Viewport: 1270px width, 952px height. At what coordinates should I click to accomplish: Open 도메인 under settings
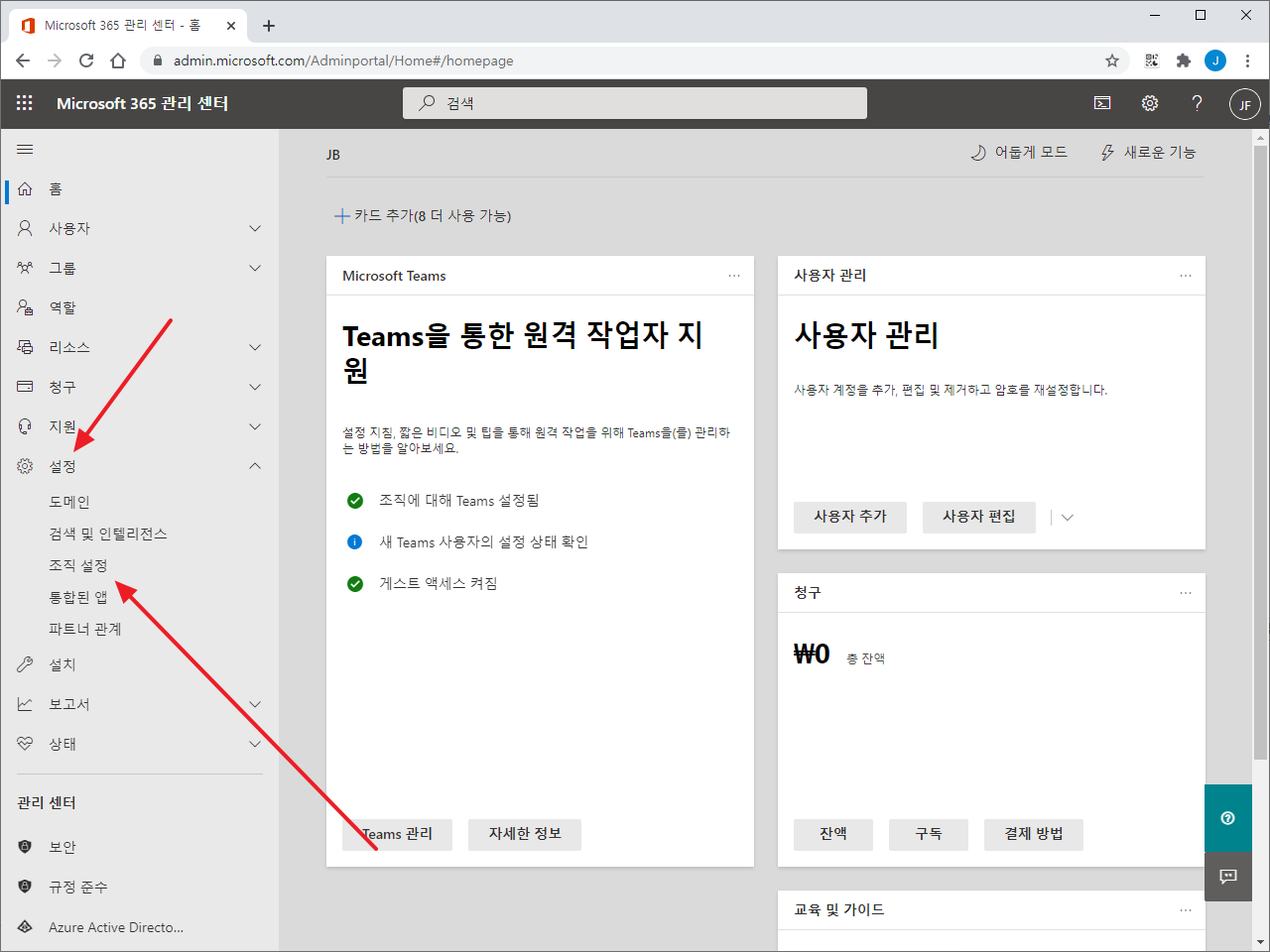pos(69,502)
